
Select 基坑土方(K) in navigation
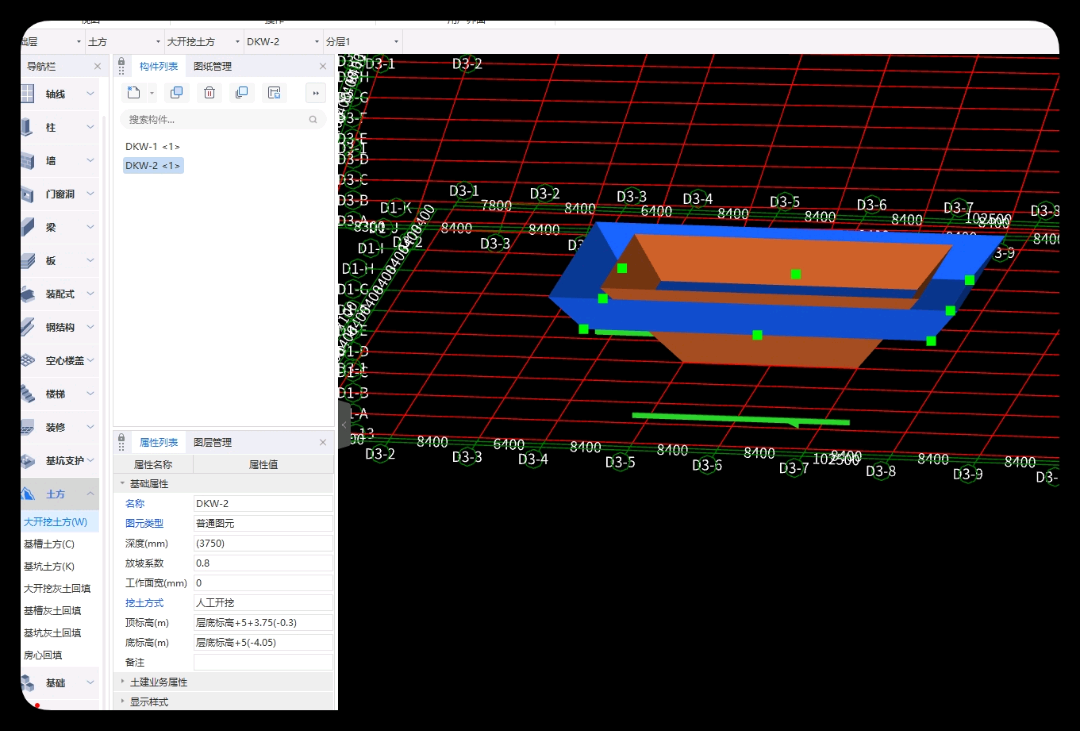49,566
